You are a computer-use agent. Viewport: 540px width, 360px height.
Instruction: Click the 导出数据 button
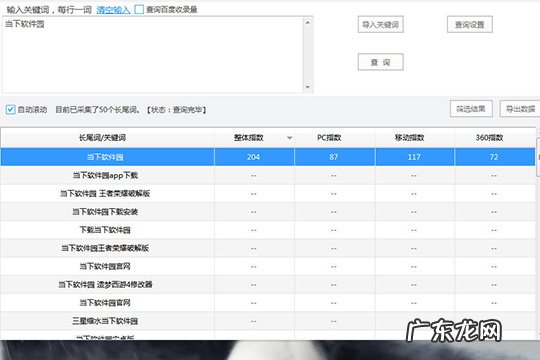click(520, 109)
